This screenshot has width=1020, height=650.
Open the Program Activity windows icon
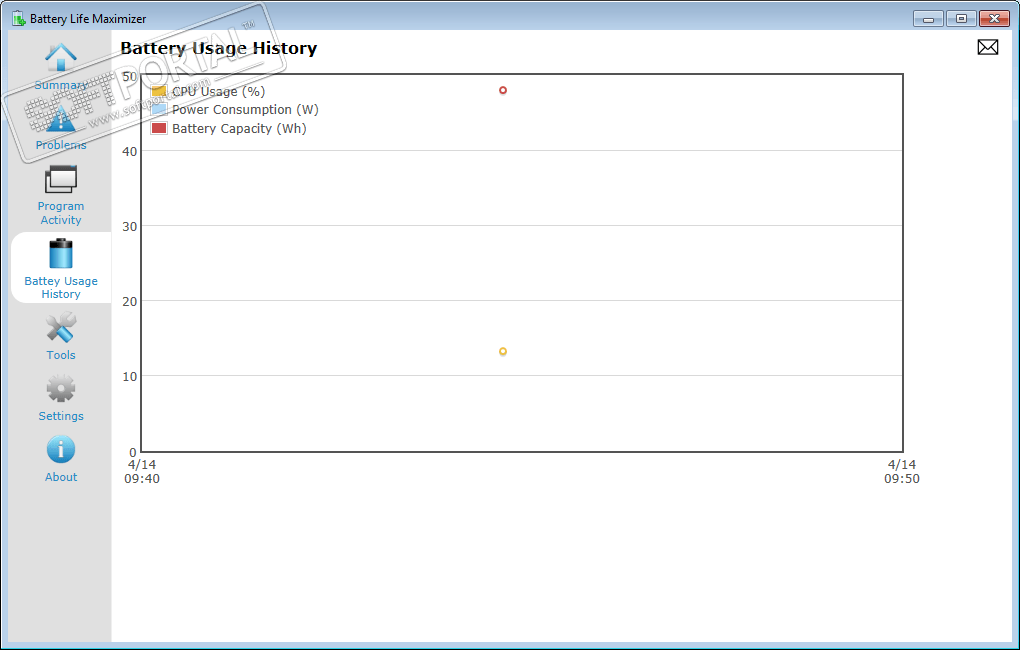(60, 179)
